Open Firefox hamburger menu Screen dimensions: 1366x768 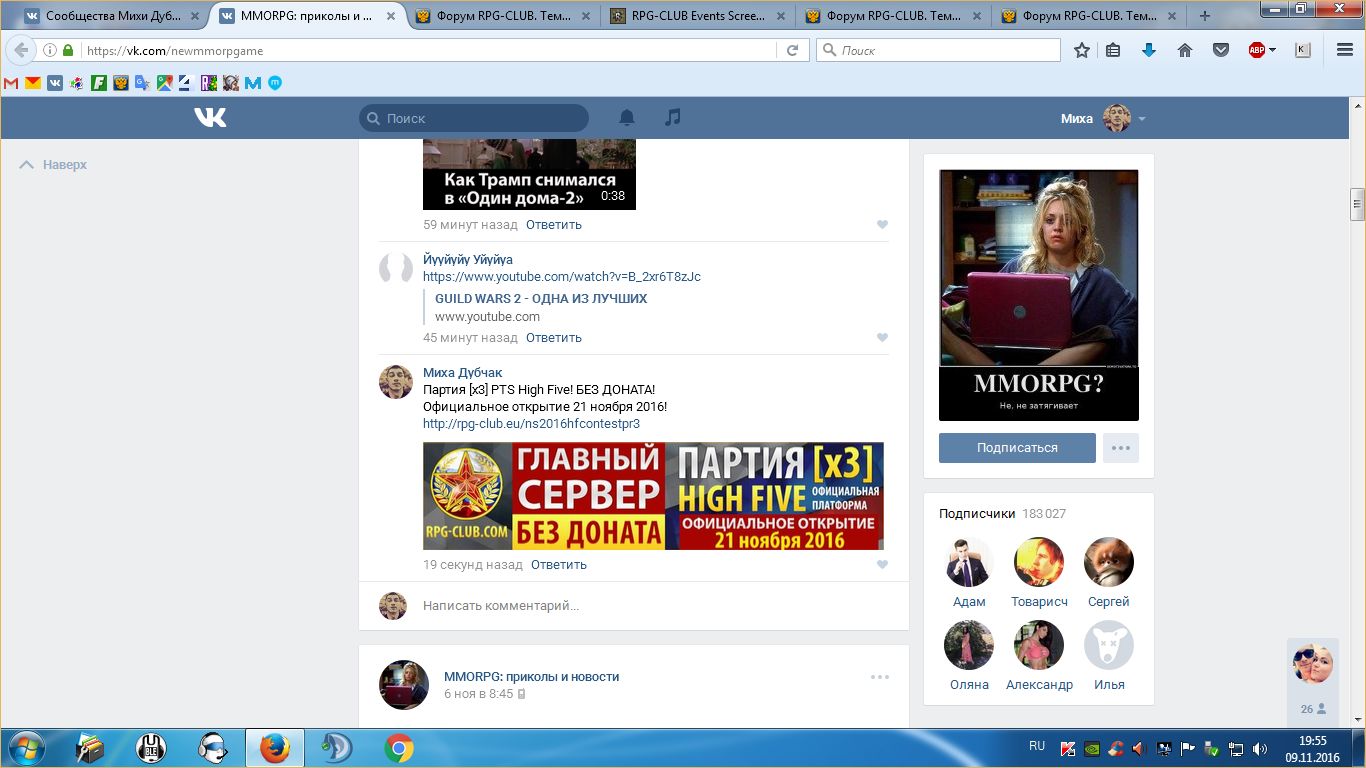click(1345, 50)
